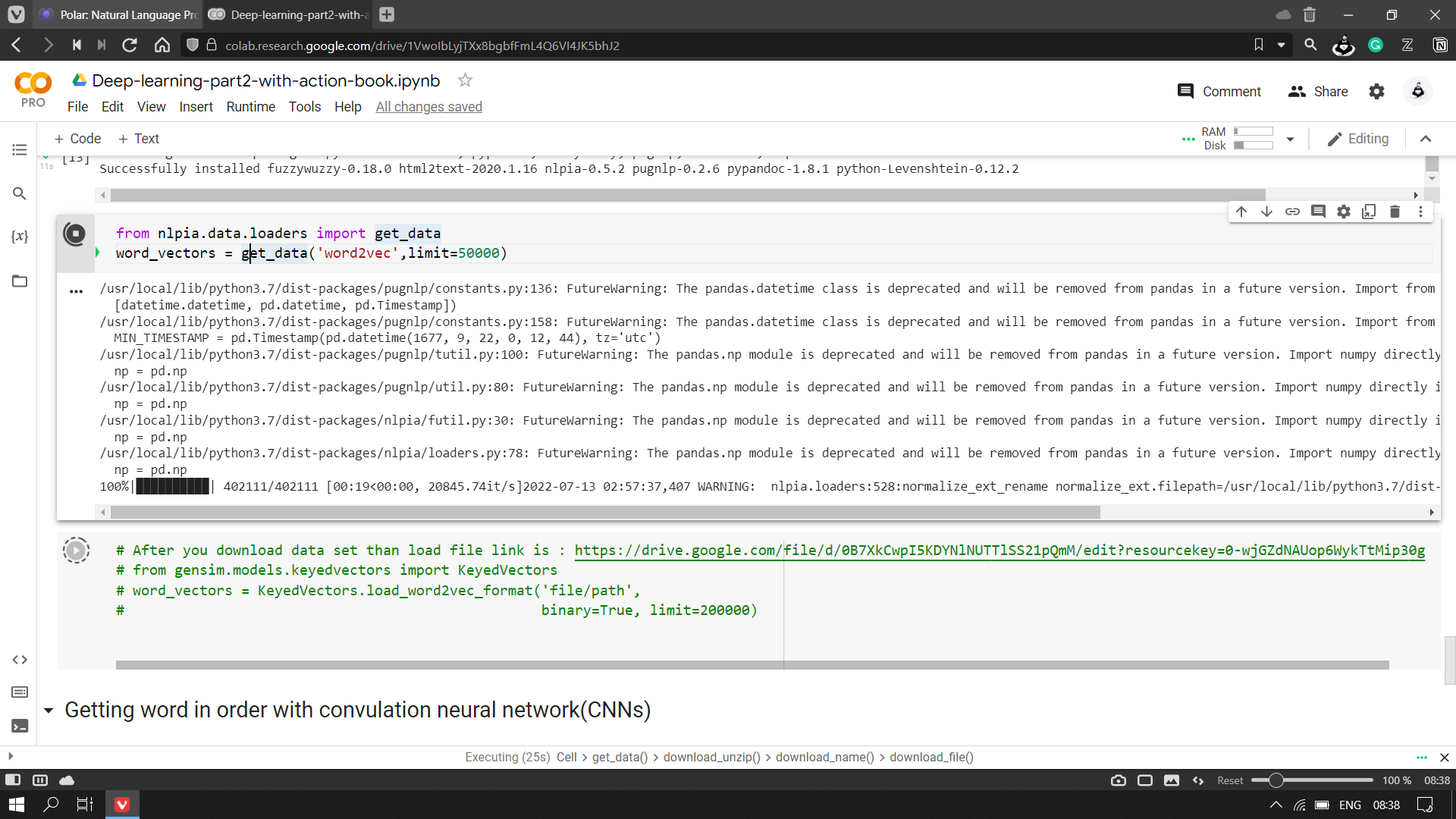Open a terminal from the sidebar
This screenshot has height=819, width=1456.
point(20,726)
